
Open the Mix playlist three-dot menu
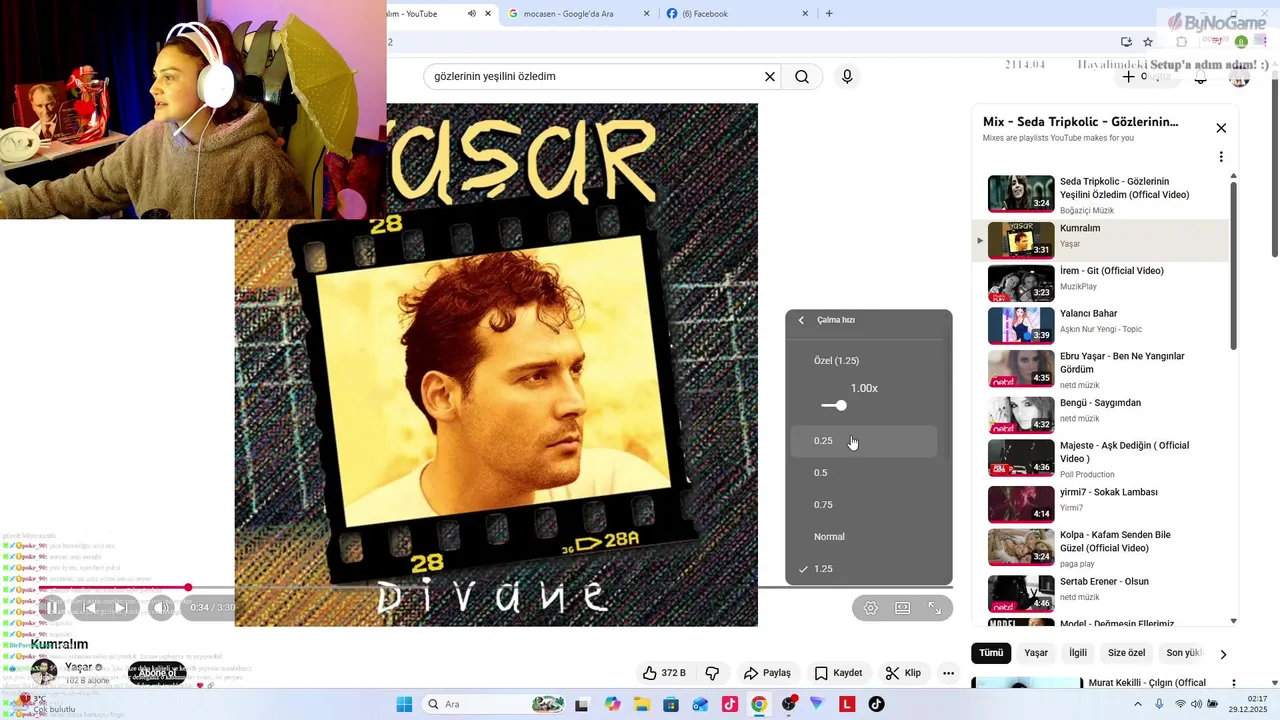point(1221,157)
